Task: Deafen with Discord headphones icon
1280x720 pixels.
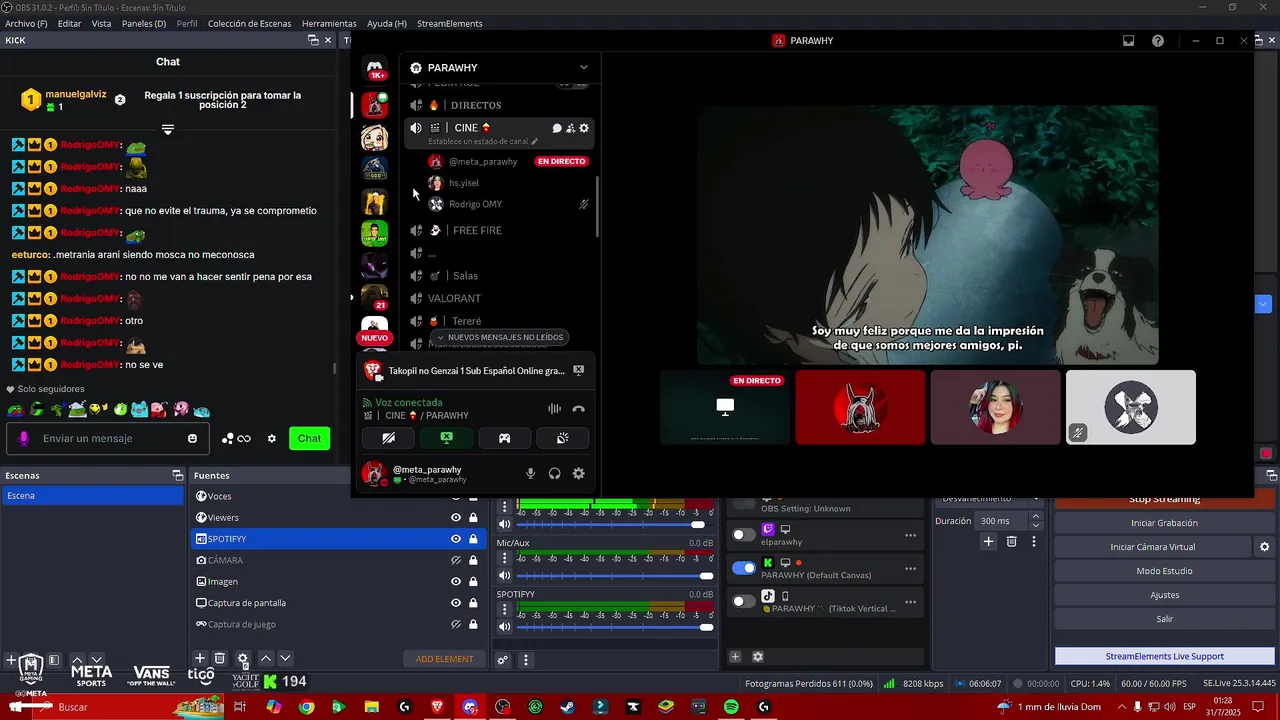Action: coord(555,474)
